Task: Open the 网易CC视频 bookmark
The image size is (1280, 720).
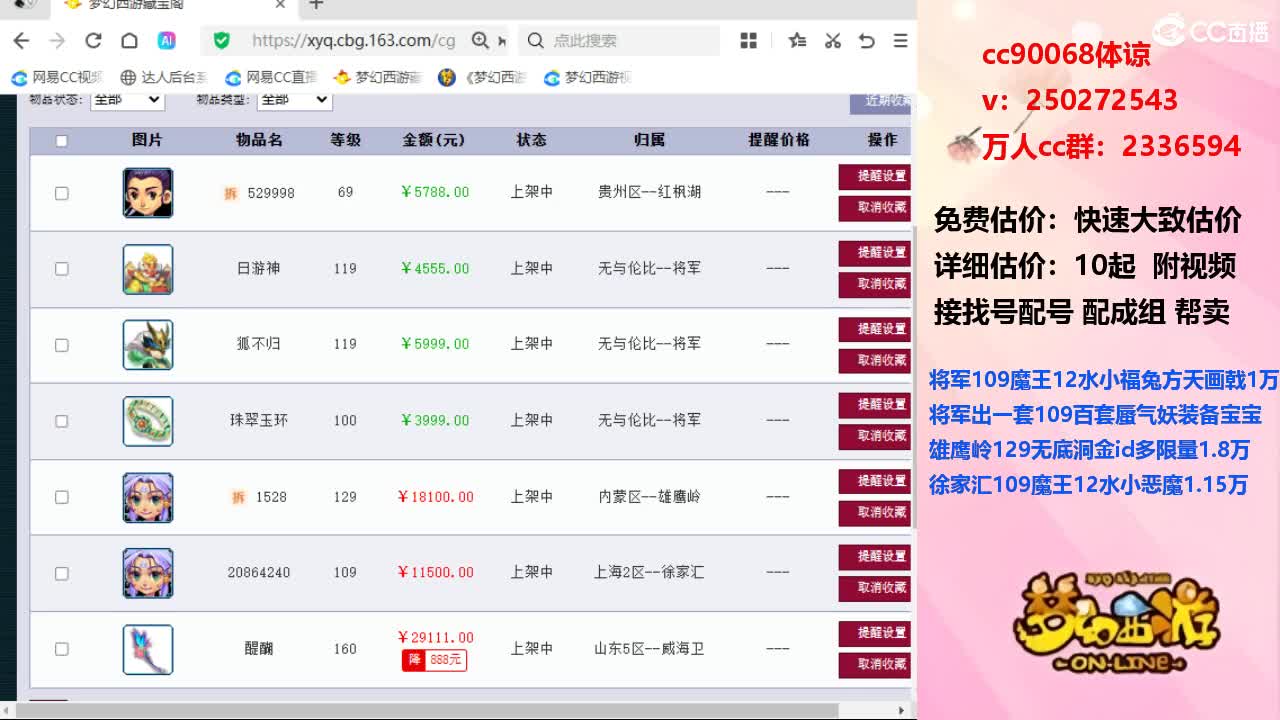Action: (57, 77)
